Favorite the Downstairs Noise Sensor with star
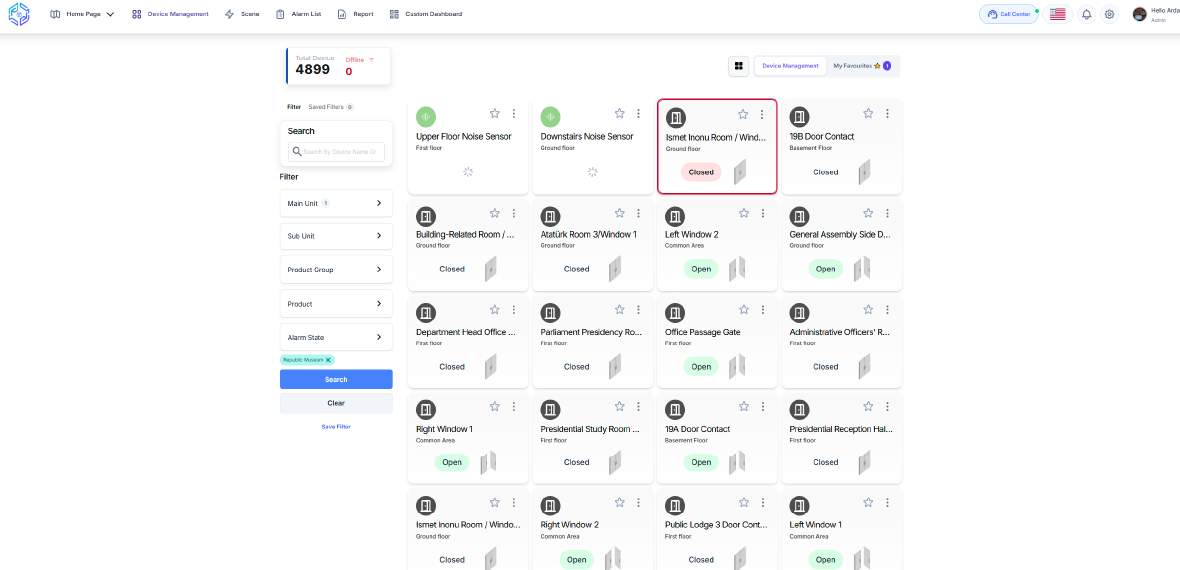This screenshot has width=1180, height=570. [619, 114]
